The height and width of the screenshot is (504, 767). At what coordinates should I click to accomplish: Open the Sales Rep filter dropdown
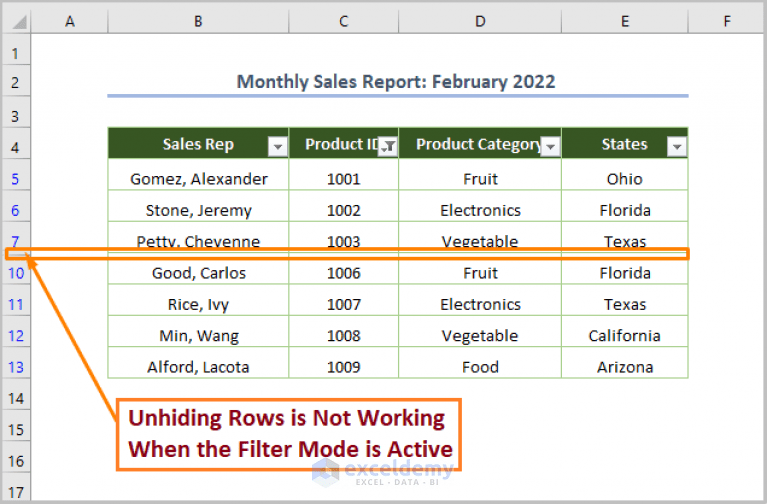pos(277,146)
